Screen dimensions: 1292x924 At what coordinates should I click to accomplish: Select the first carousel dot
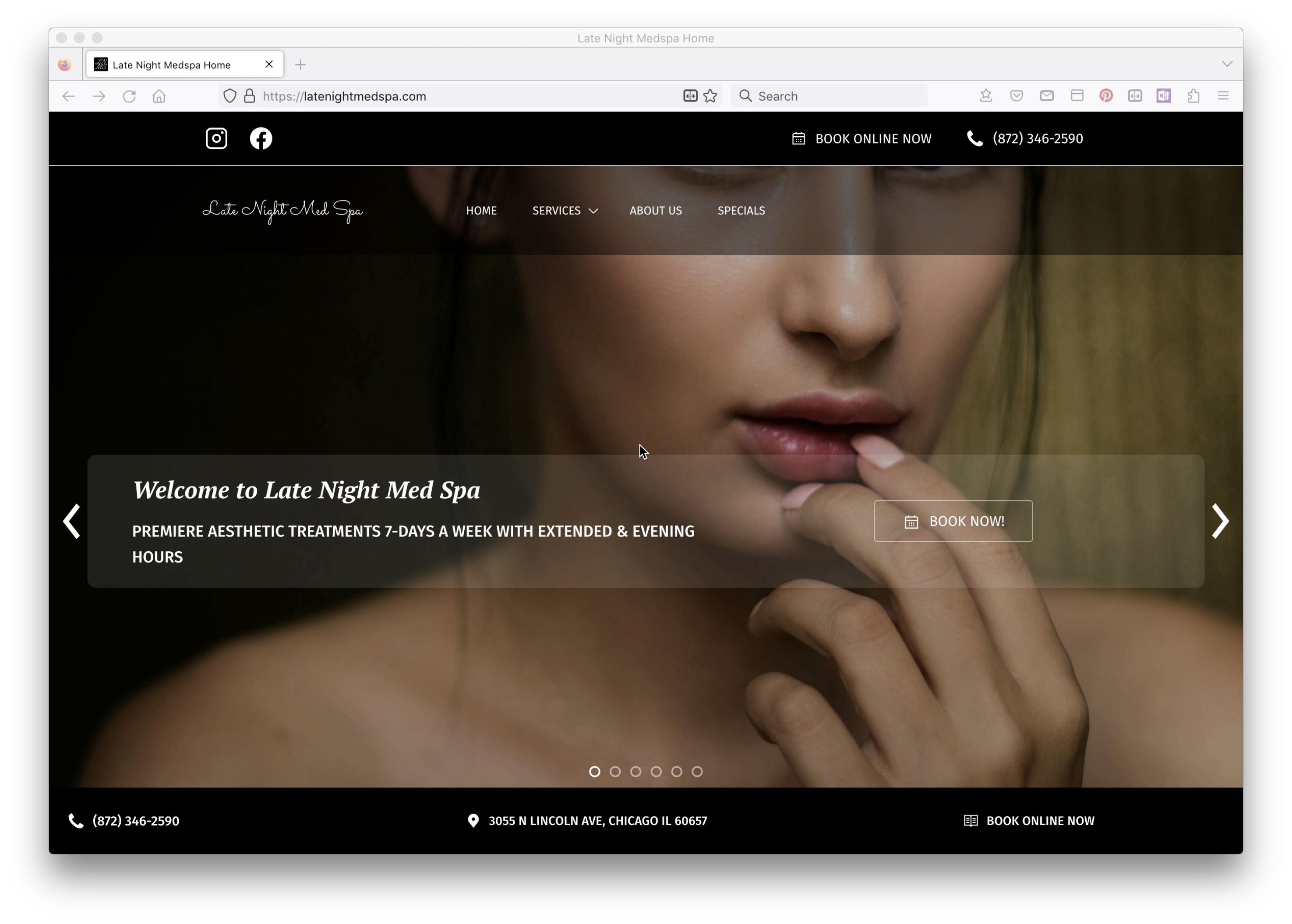[594, 772]
